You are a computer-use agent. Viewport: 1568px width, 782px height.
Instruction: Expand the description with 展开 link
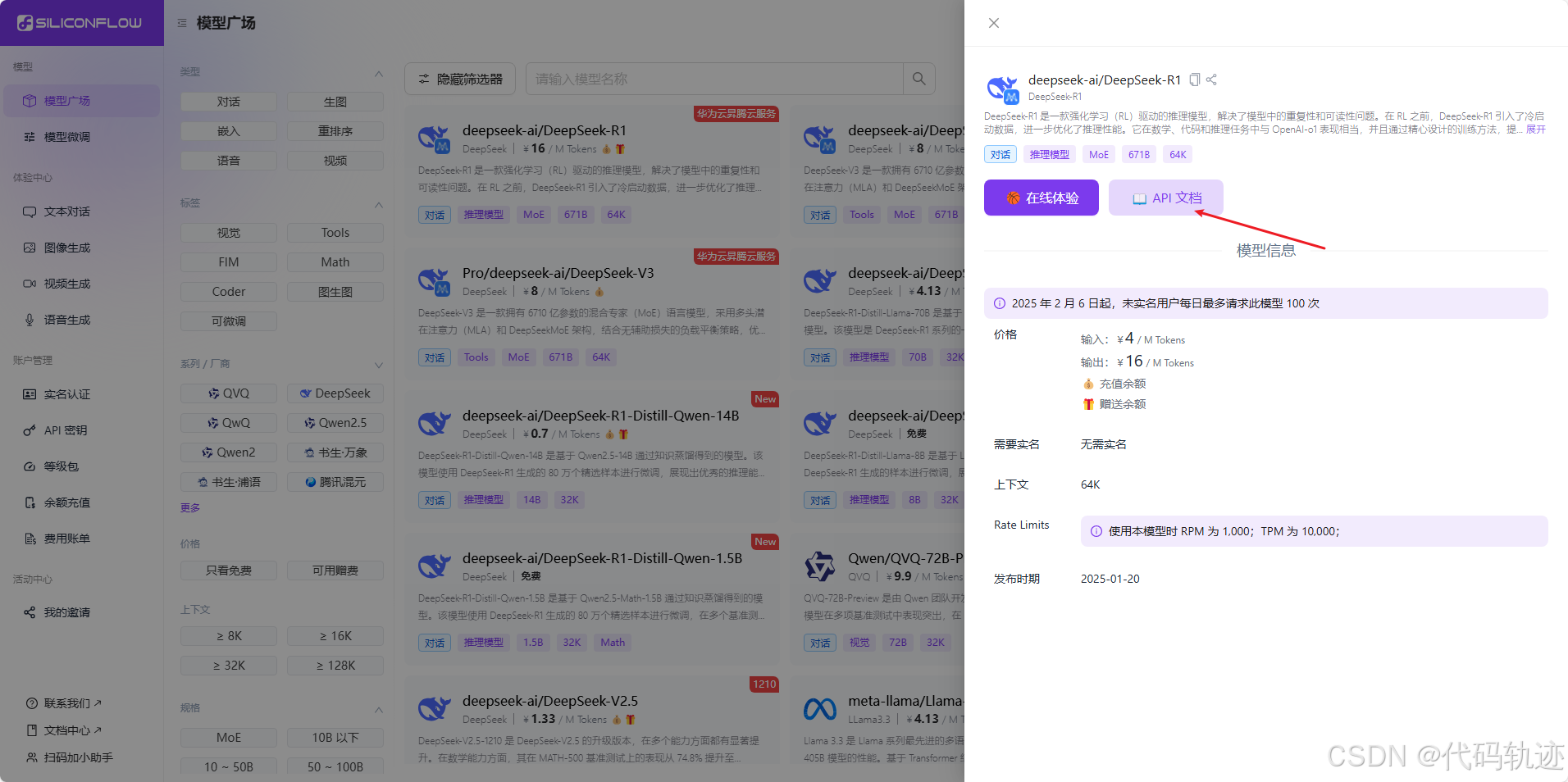pos(1536,130)
